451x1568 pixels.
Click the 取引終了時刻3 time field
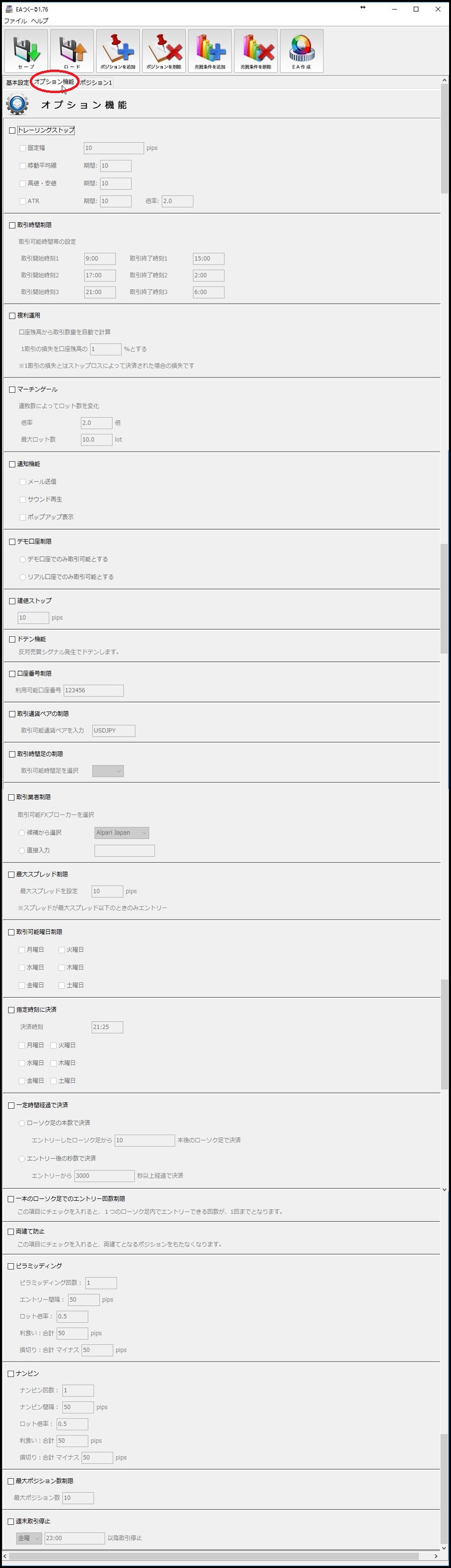(208, 292)
